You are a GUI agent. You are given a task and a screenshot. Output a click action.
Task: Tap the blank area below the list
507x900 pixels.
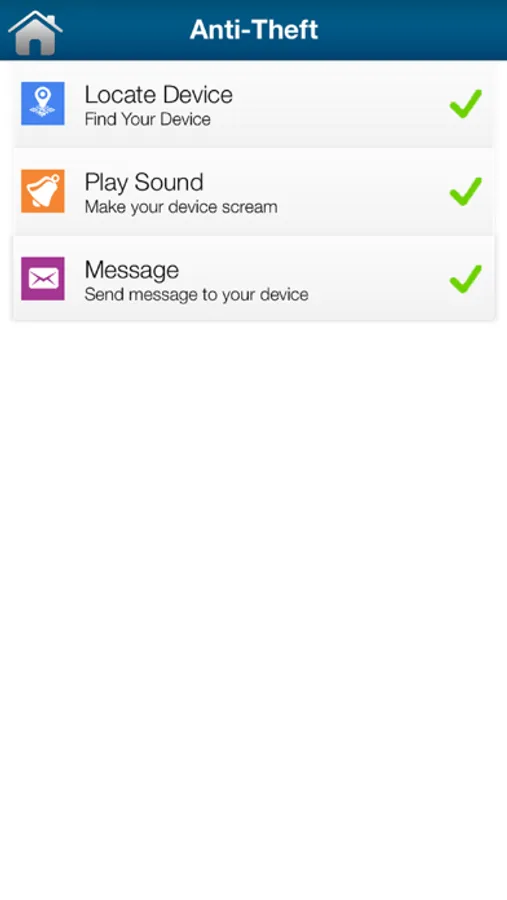[x=253, y=608]
